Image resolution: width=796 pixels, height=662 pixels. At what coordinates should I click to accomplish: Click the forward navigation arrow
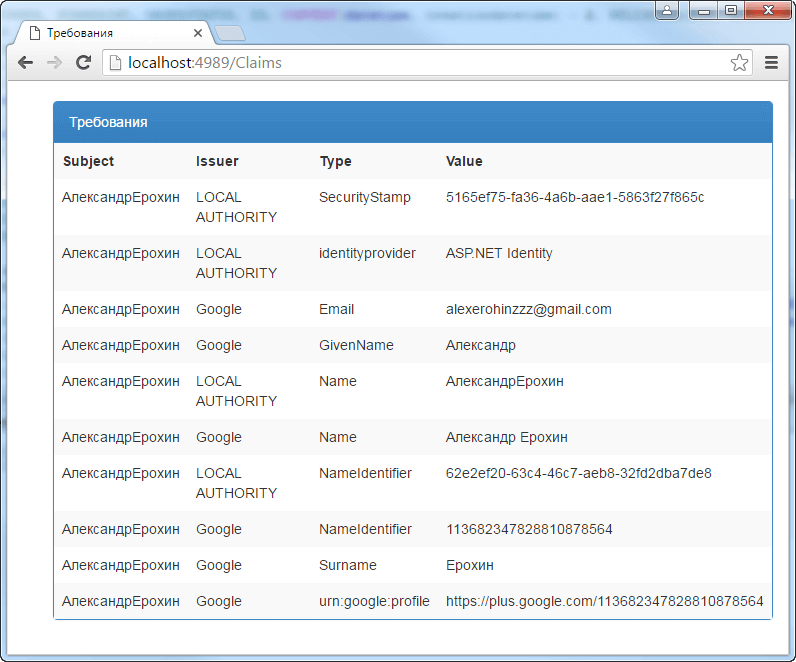tap(54, 62)
